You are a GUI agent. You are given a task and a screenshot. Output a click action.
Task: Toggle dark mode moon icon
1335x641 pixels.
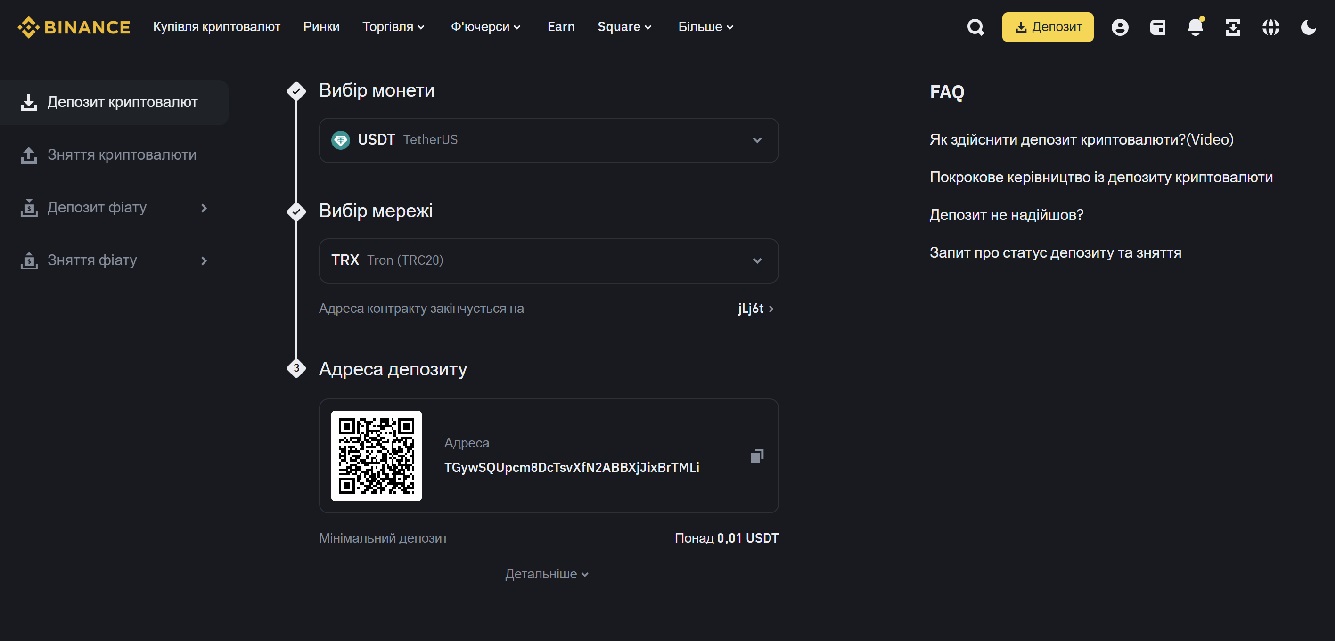pos(1308,28)
